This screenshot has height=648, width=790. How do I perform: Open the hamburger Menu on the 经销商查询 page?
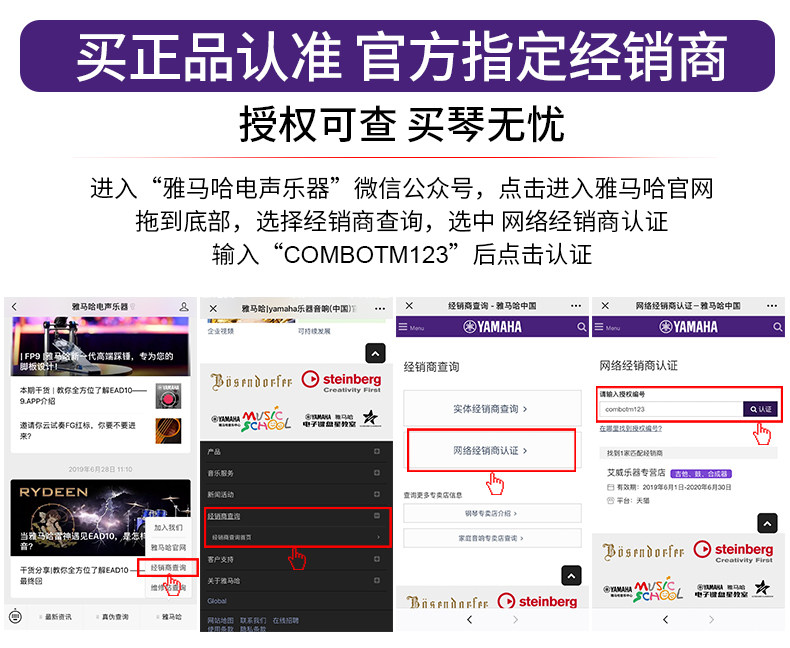click(411, 327)
